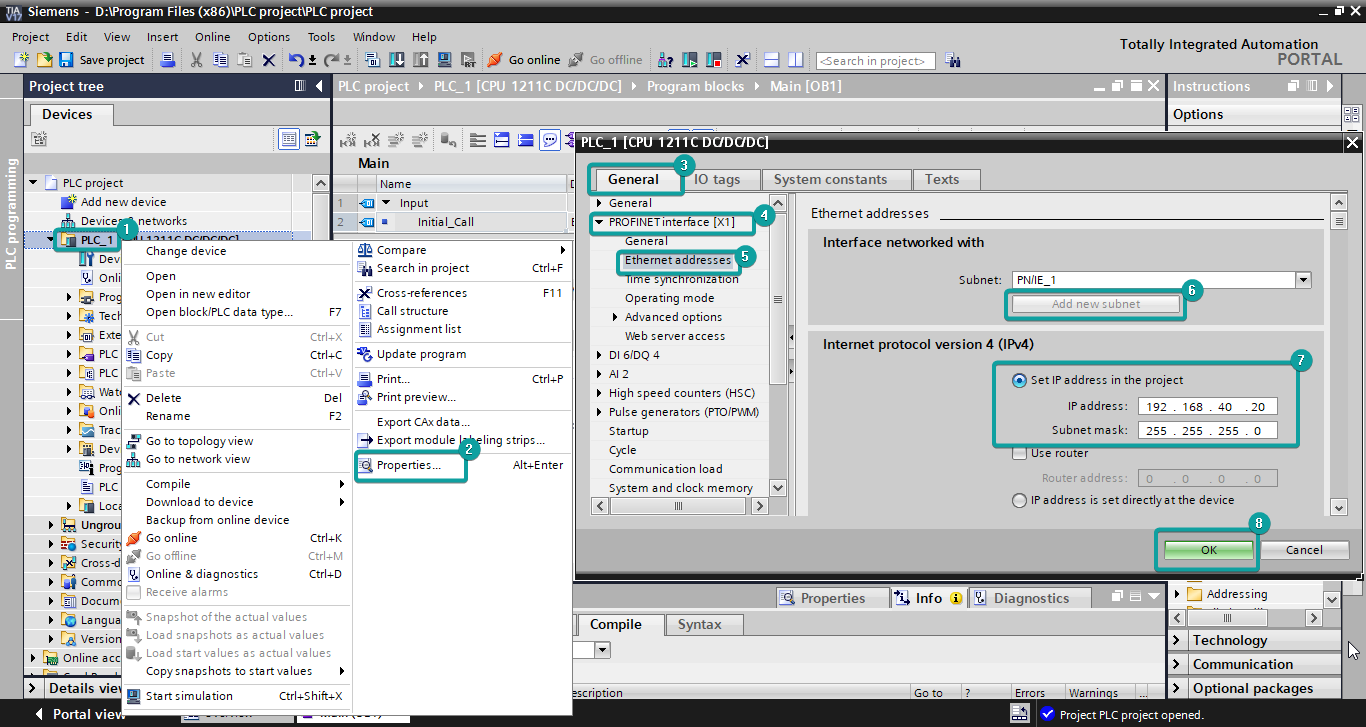Click the Search in project field
Viewport: 1366px width, 727px height.
click(876, 61)
